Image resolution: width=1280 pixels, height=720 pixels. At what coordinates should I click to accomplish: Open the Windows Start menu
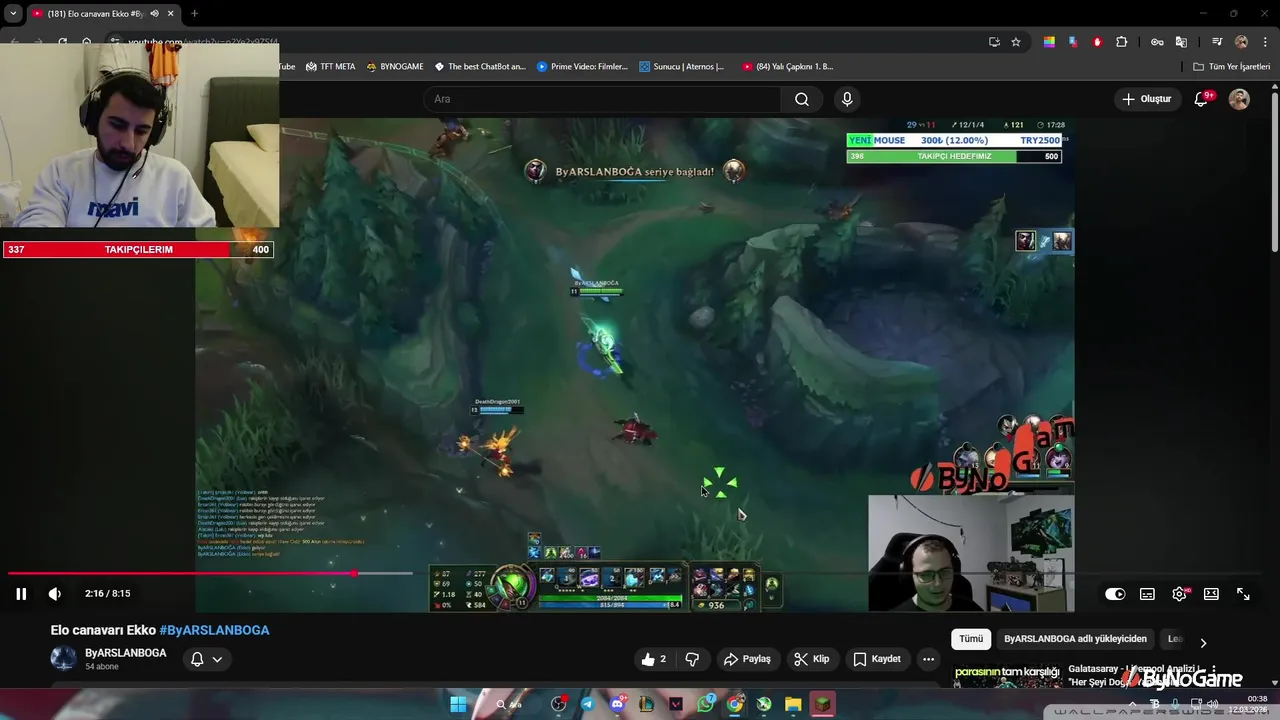click(458, 705)
